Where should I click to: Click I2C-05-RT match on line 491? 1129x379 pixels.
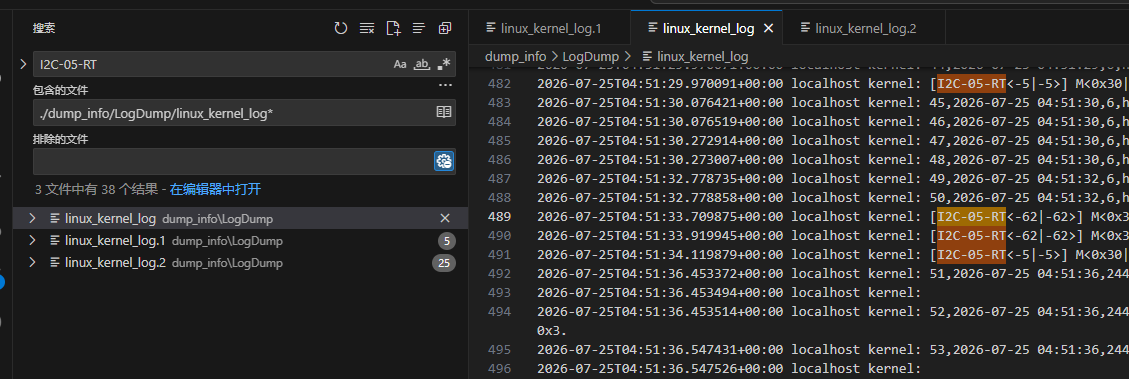971,254
